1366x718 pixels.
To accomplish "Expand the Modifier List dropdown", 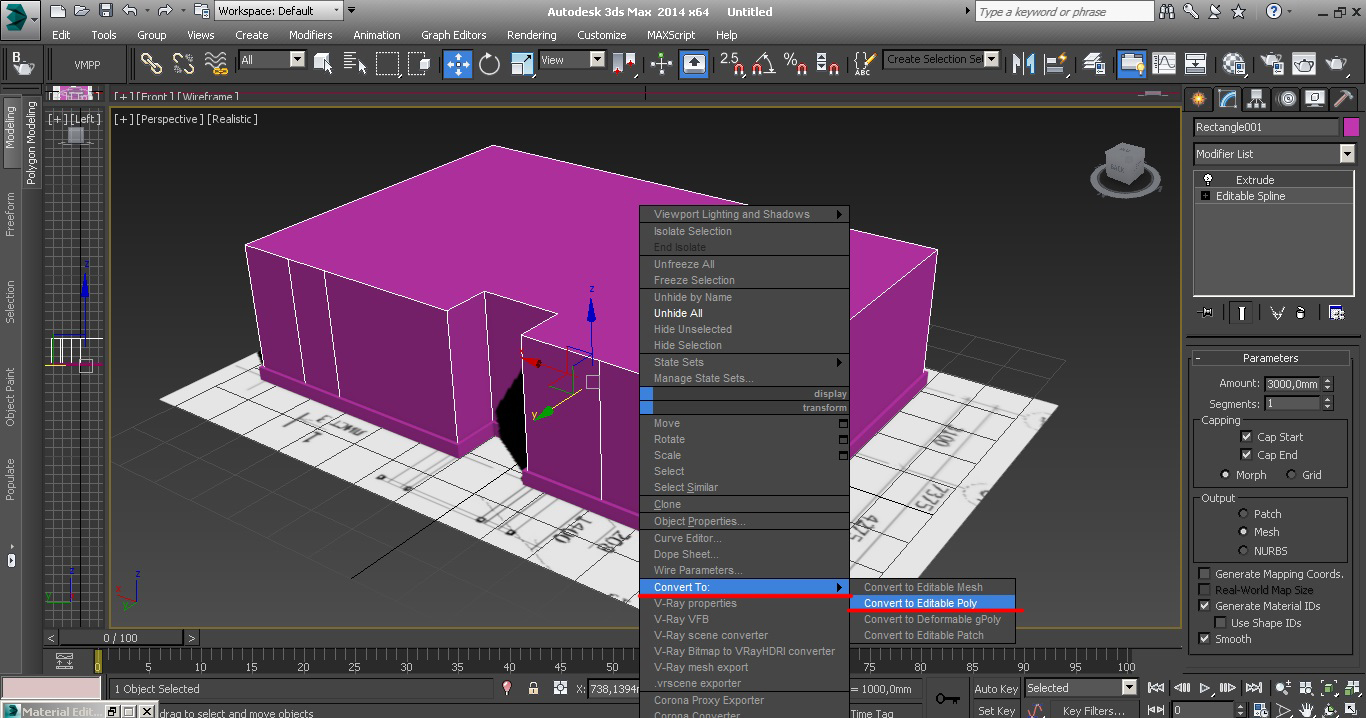I will [x=1347, y=154].
